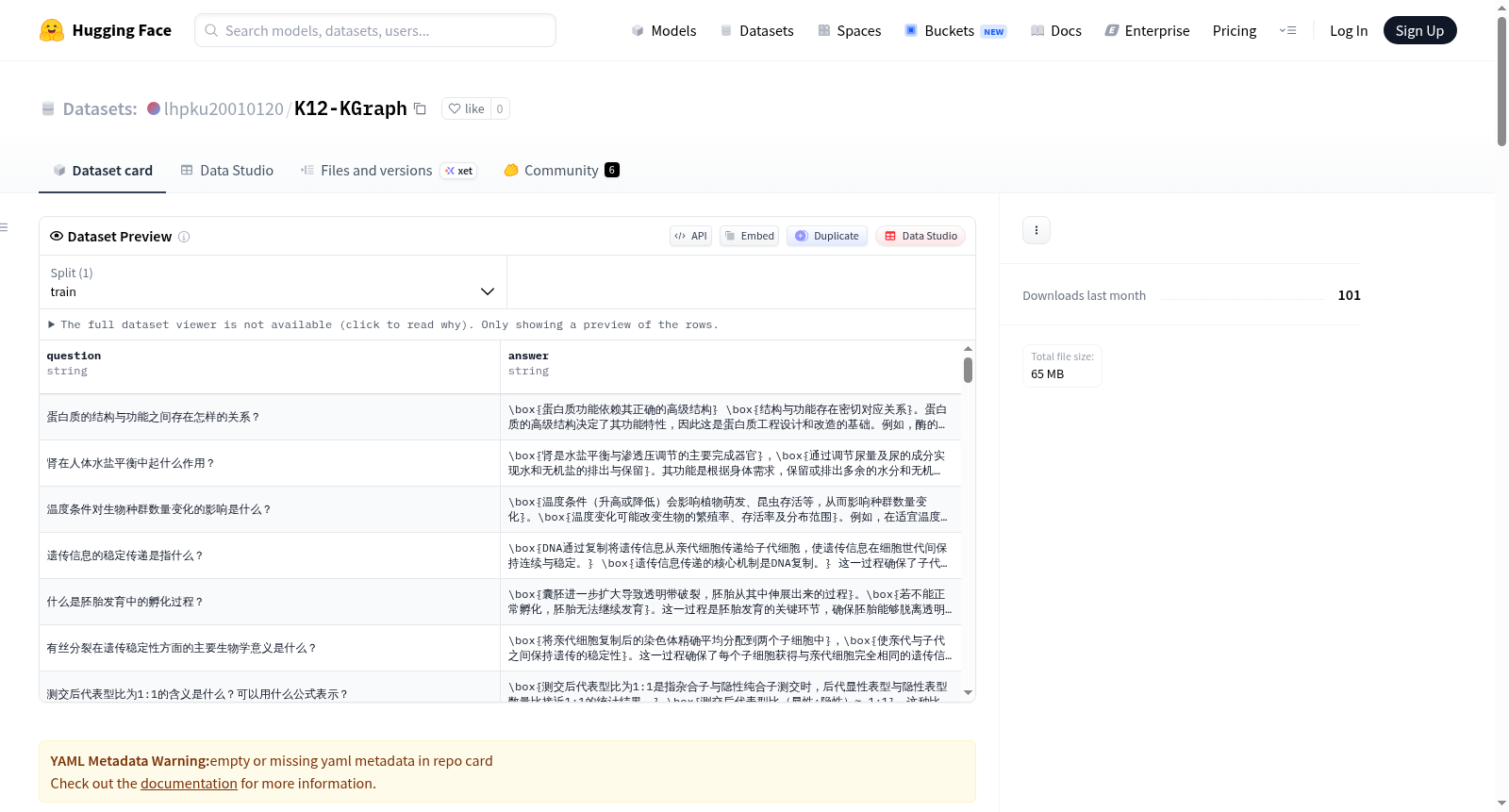Image resolution: width=1509 pixels, height=812 pixels.
Task: Click the Datasets breadcrumb icon
Action: pos(48,108)
